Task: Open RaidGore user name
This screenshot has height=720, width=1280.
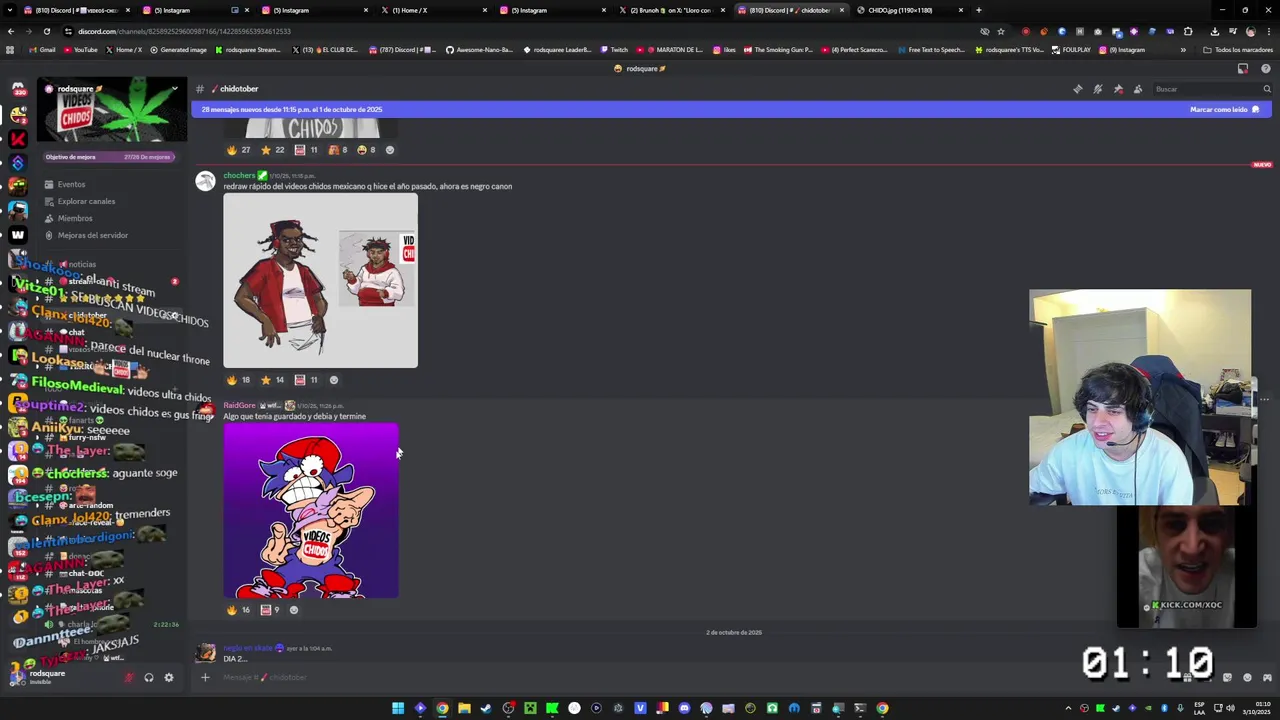Action: click(239, 405)
